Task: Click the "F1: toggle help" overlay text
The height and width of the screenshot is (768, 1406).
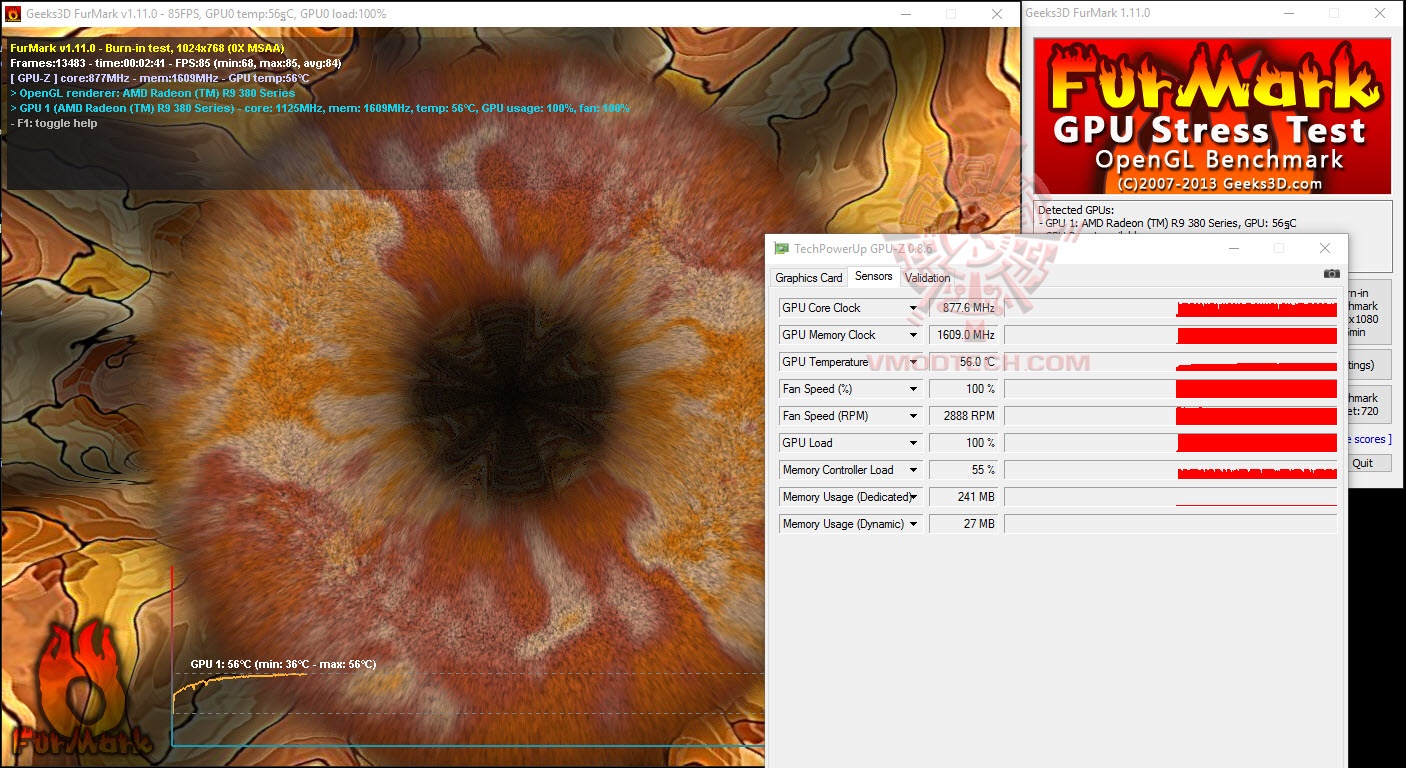Action: [x=54, y=123]
